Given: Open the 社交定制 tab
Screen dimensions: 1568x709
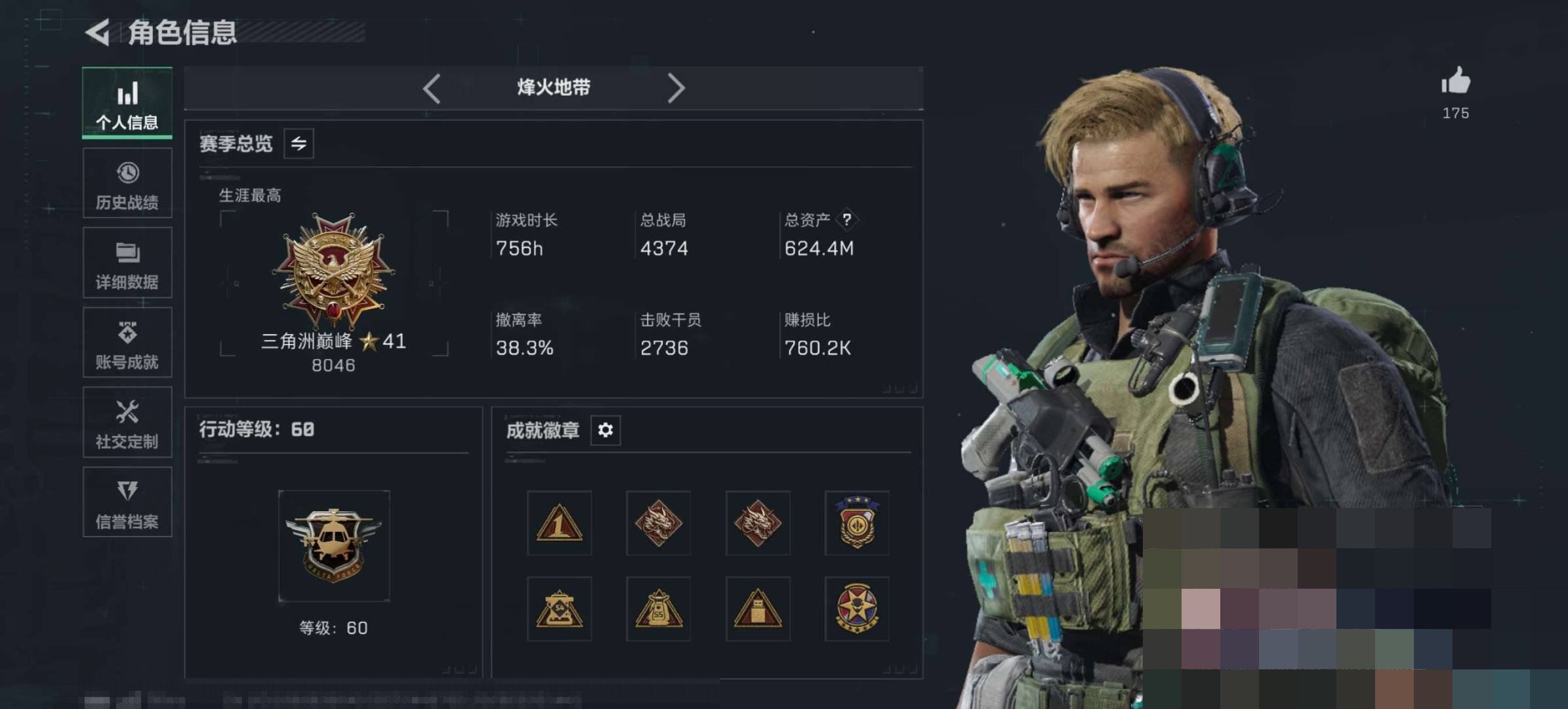Looking at the screenshot, I should tap(127, 422).
